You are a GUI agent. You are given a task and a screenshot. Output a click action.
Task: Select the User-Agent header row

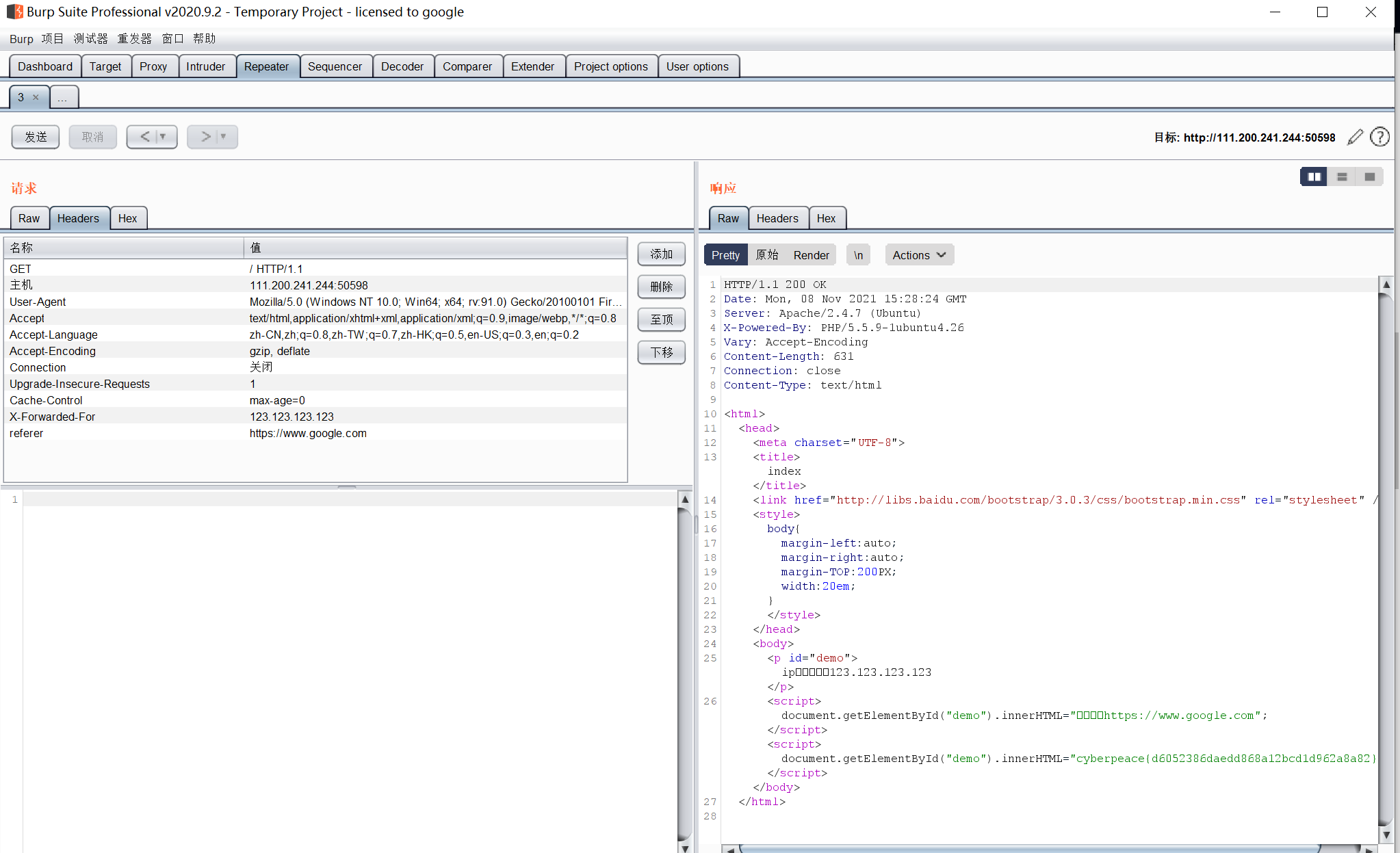315,302
